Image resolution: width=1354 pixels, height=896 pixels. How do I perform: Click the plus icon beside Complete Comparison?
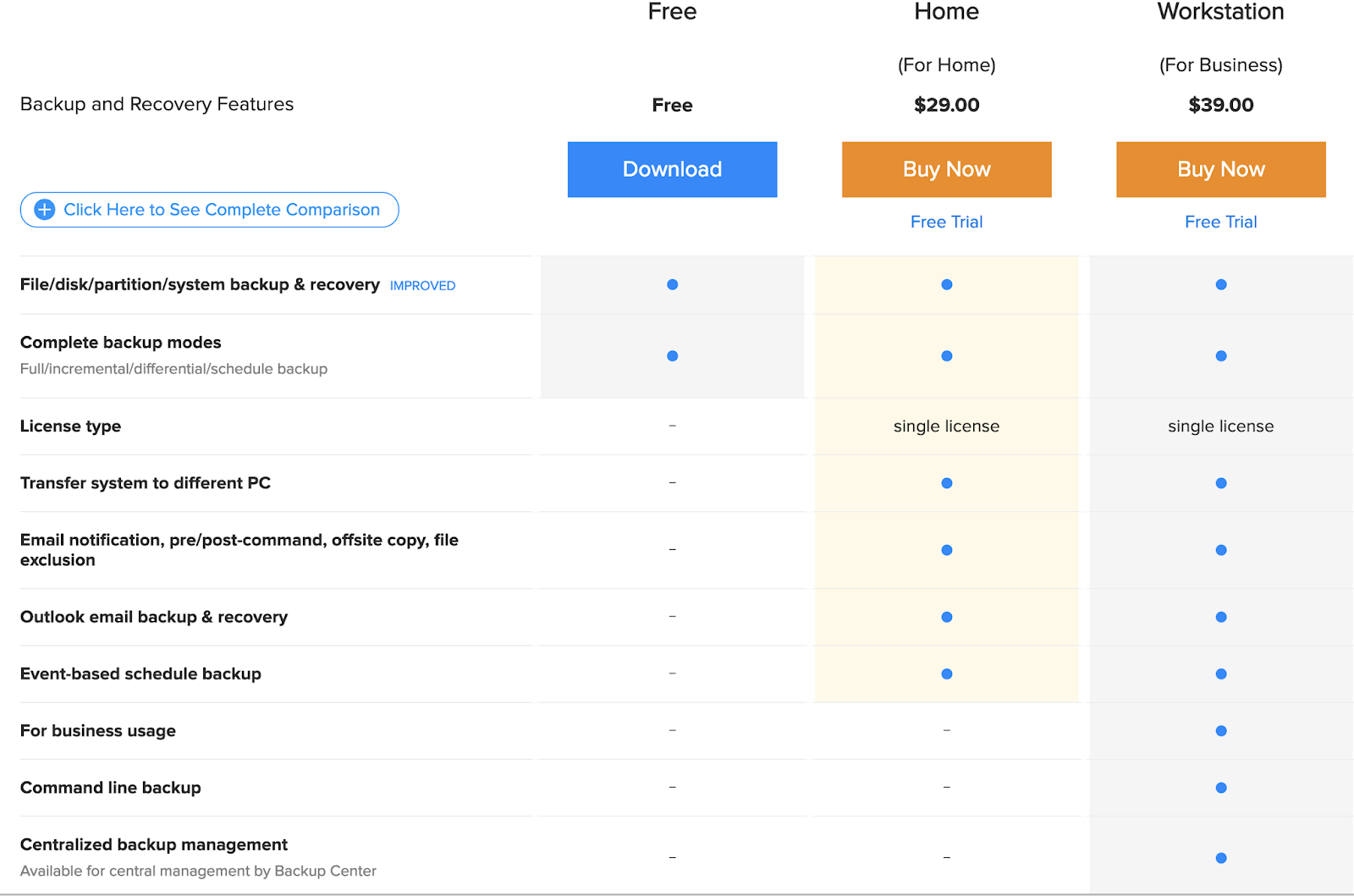coord(45,210)
